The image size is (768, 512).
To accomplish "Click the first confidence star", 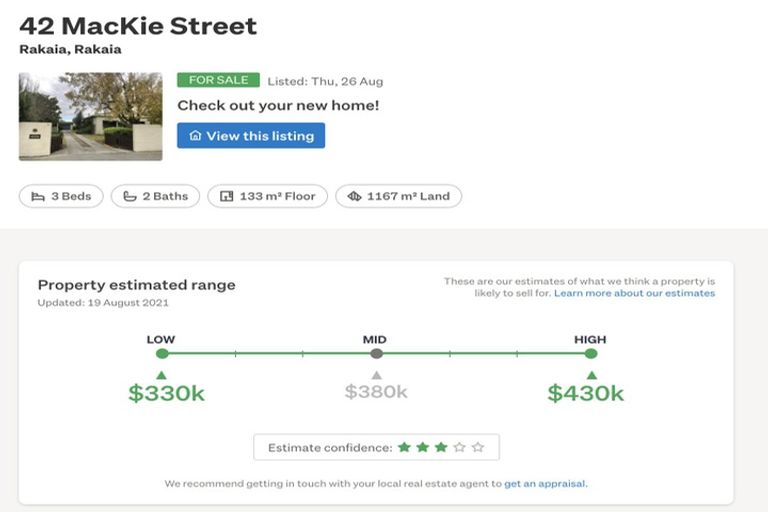I will pyautogui.click(x=404, y=447).
